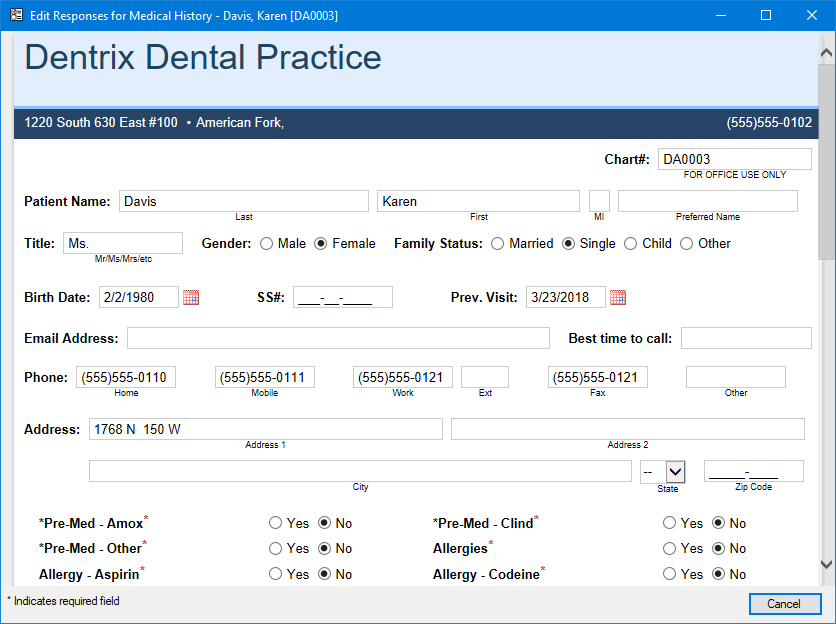This screenshot has height=624, width=836.
Task: Open the Birth Date calendar picker
Action: tap(192, 297)
